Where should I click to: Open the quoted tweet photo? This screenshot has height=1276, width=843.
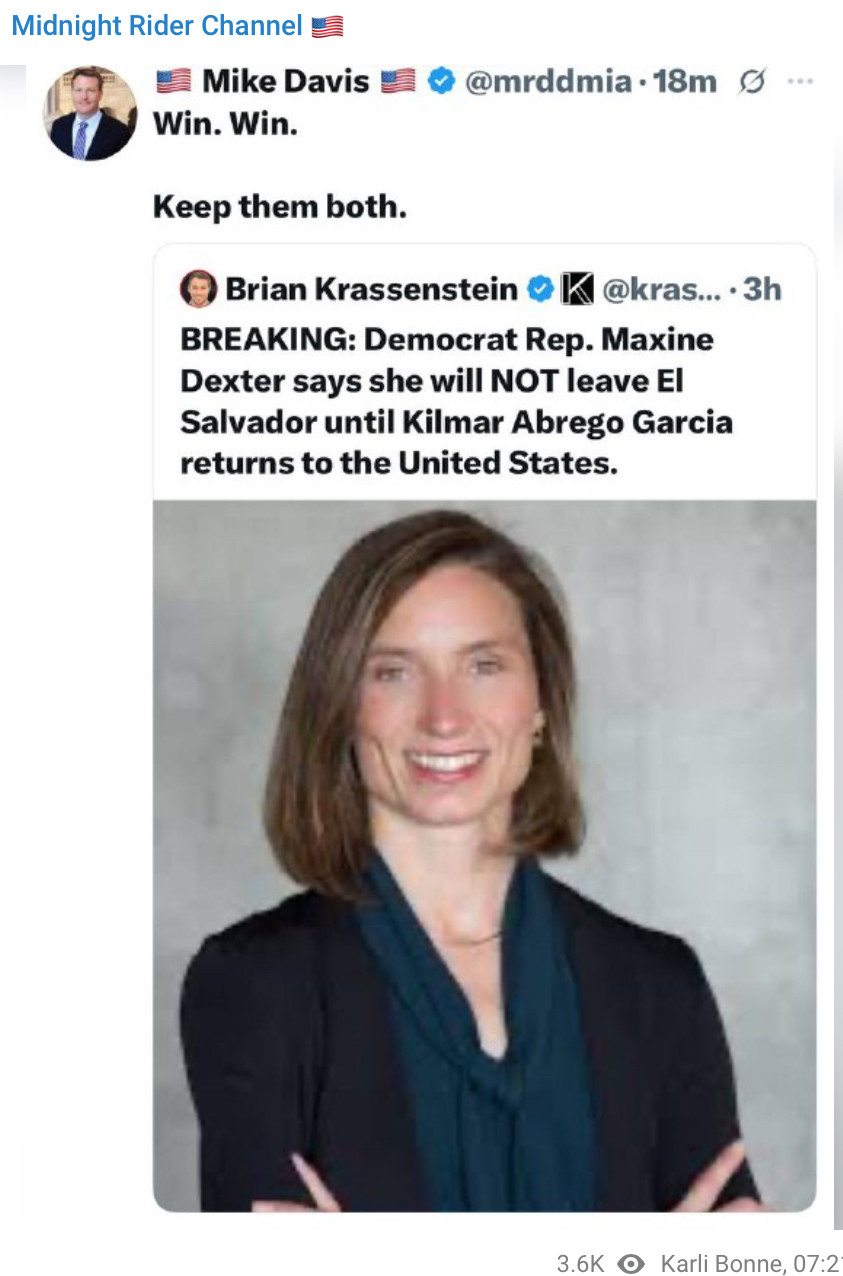484,855
